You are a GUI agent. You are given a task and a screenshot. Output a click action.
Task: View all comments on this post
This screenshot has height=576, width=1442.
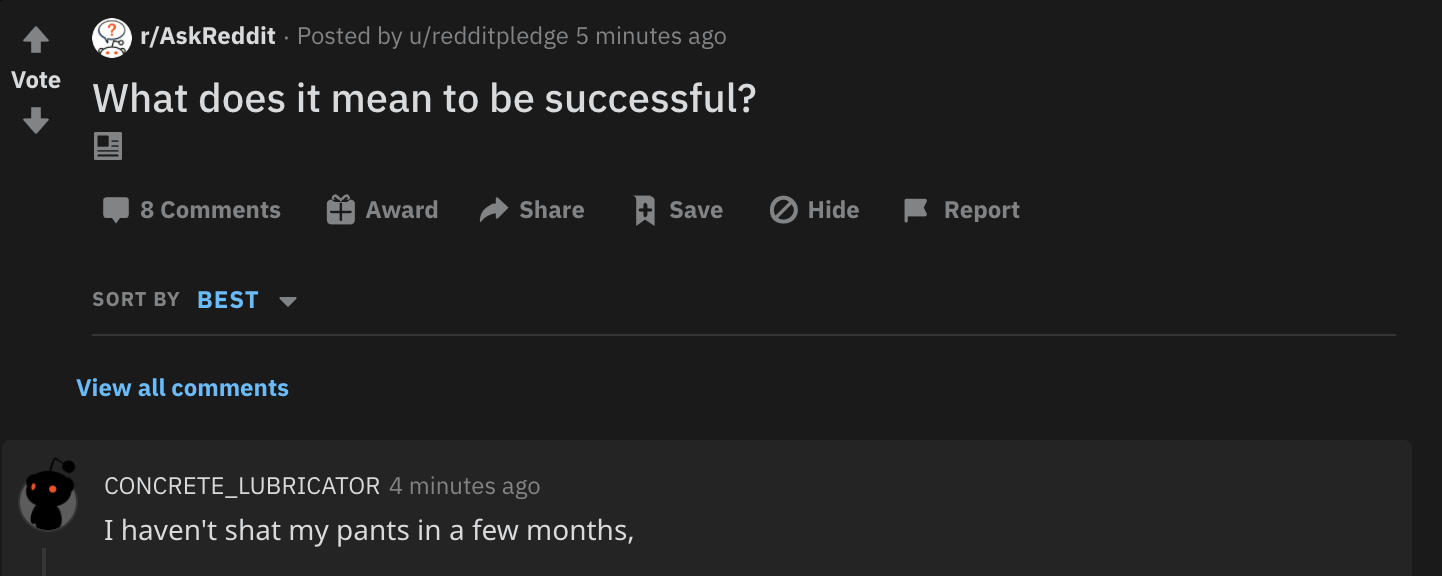tap(182, 387)
